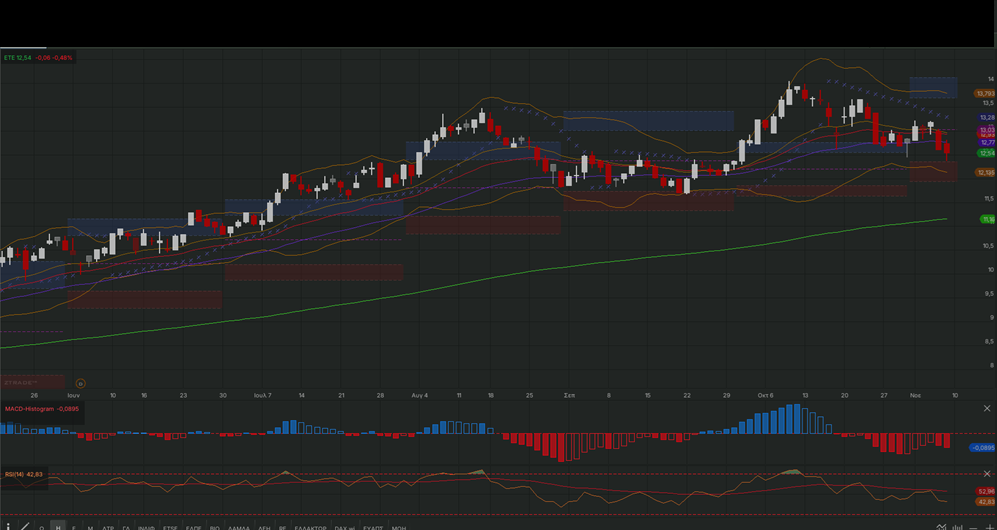This screenshot has height=530, width=997.
Task: Click the green 12,54 last price tag
Action: tap(987, 153)
